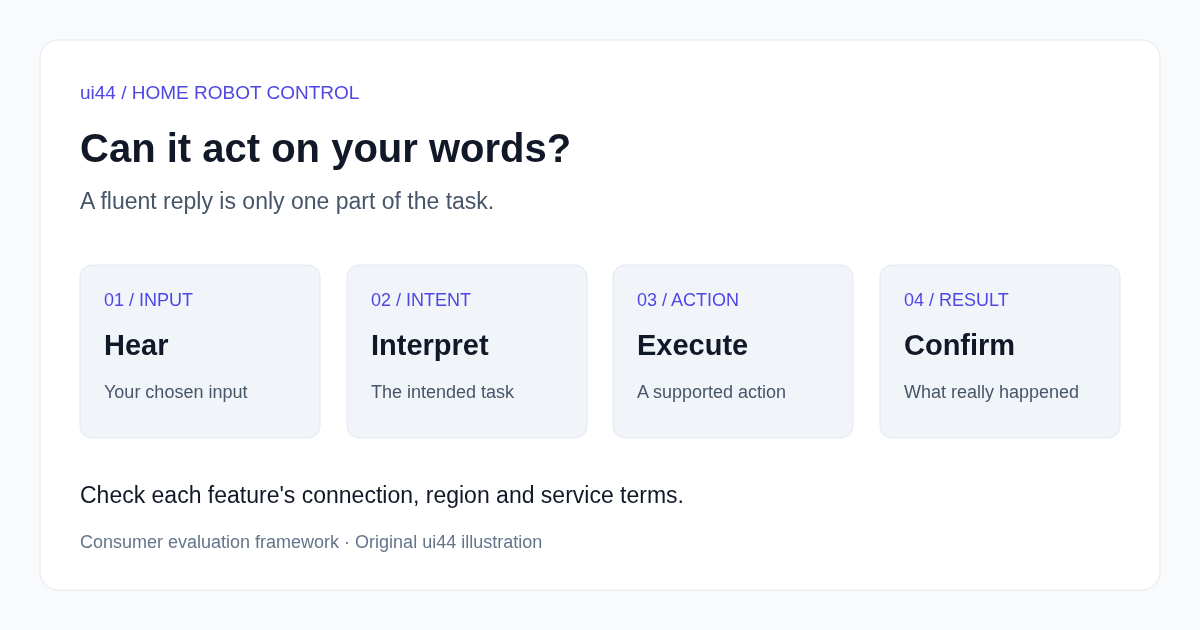Click the 'ui44 / HOME ROBOT CONTROL' breadcrumb text
Viewport: 1200px width, 630px height.
coord(219,93)
